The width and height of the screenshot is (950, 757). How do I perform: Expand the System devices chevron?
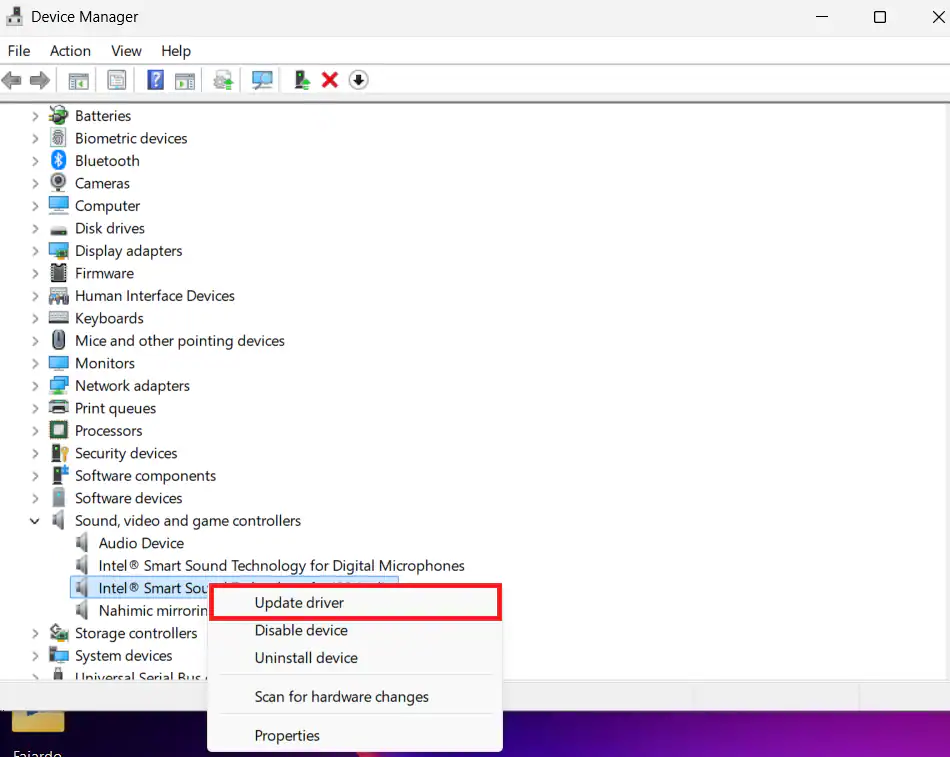coord(35,656)
